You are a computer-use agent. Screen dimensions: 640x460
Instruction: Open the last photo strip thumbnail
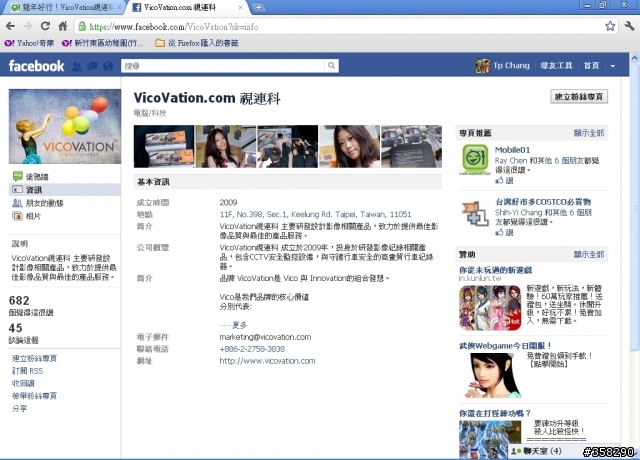[411, 146]
